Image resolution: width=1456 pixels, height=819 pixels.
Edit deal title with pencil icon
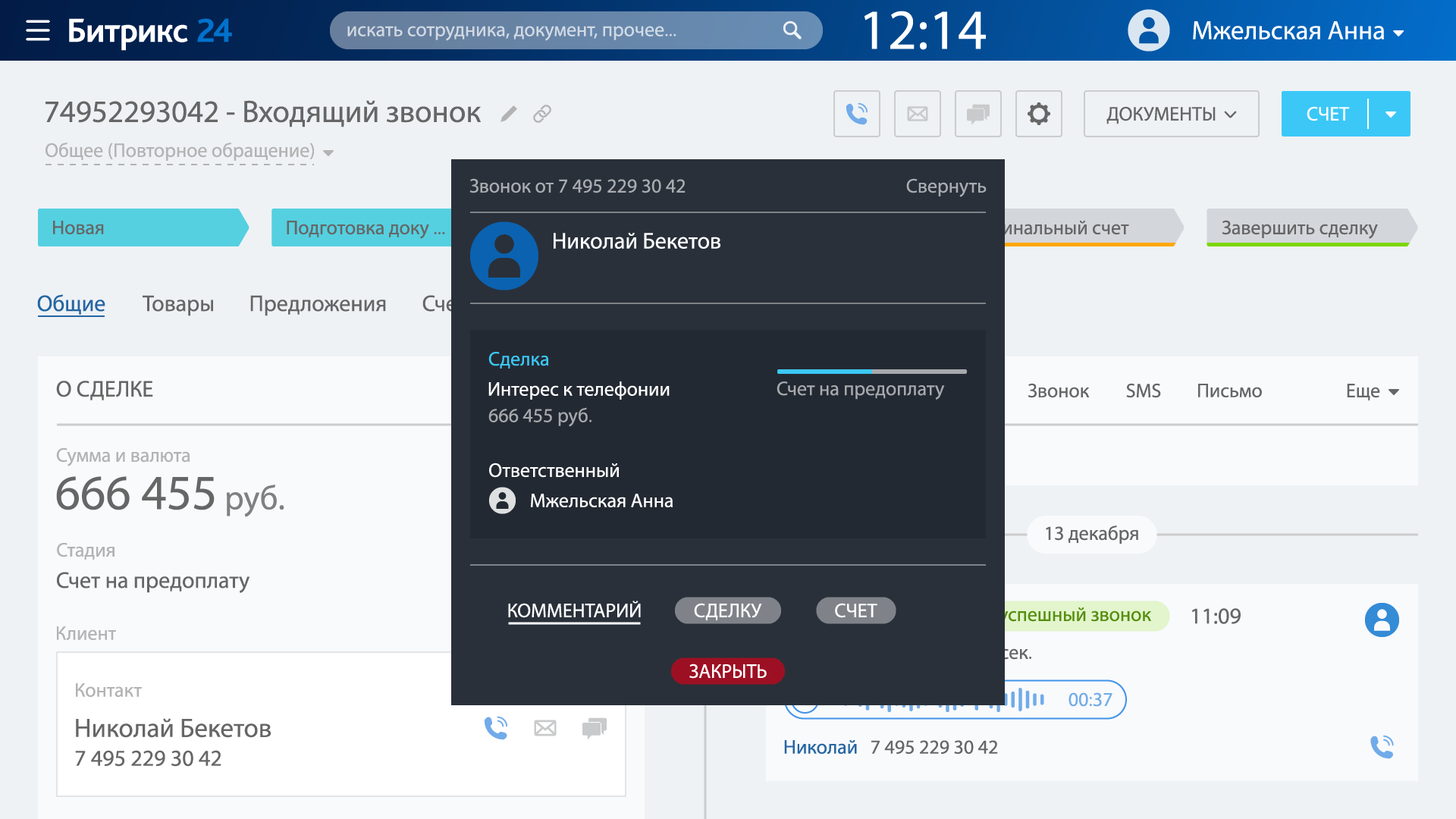point(509,114)
